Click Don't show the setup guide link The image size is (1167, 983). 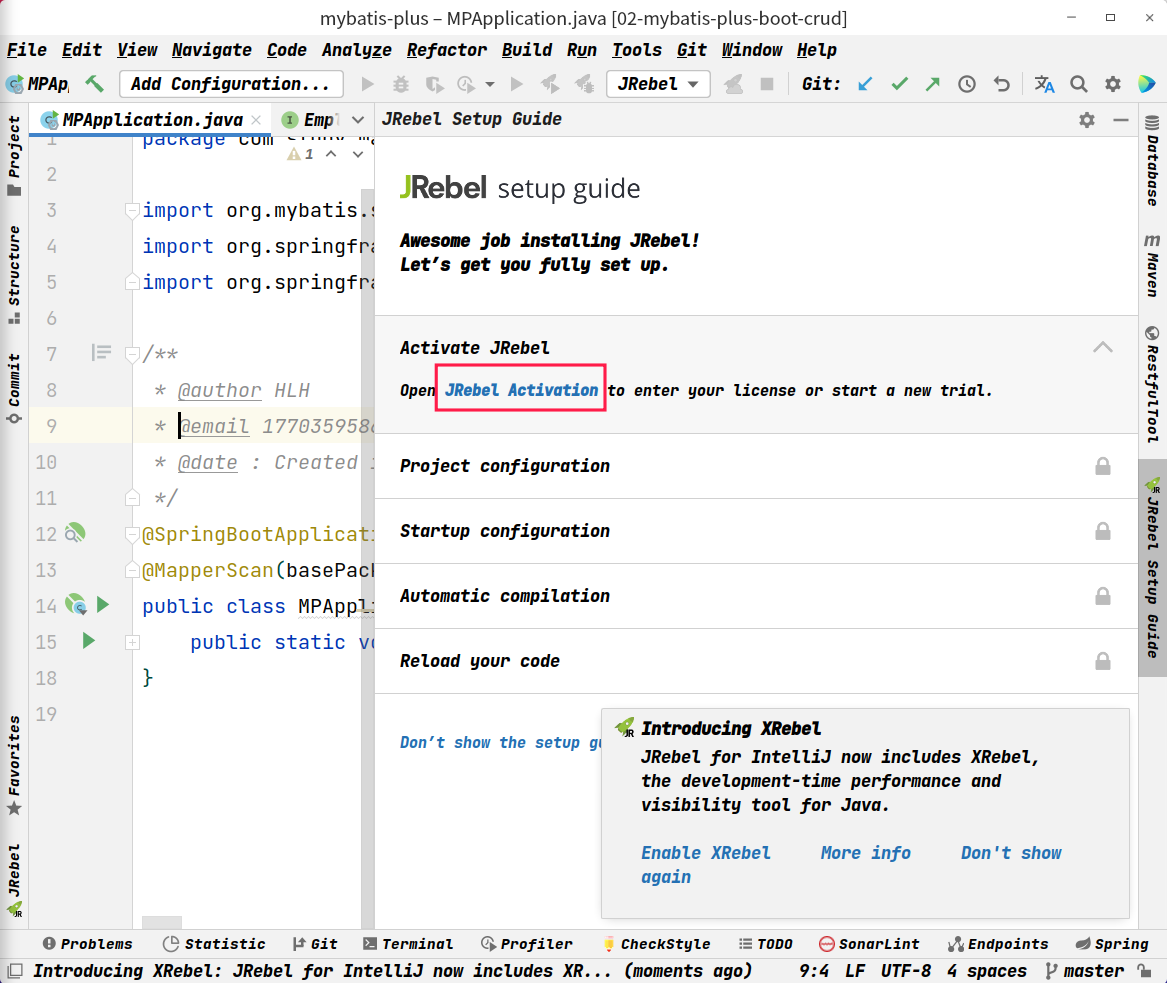click(500, 742)
